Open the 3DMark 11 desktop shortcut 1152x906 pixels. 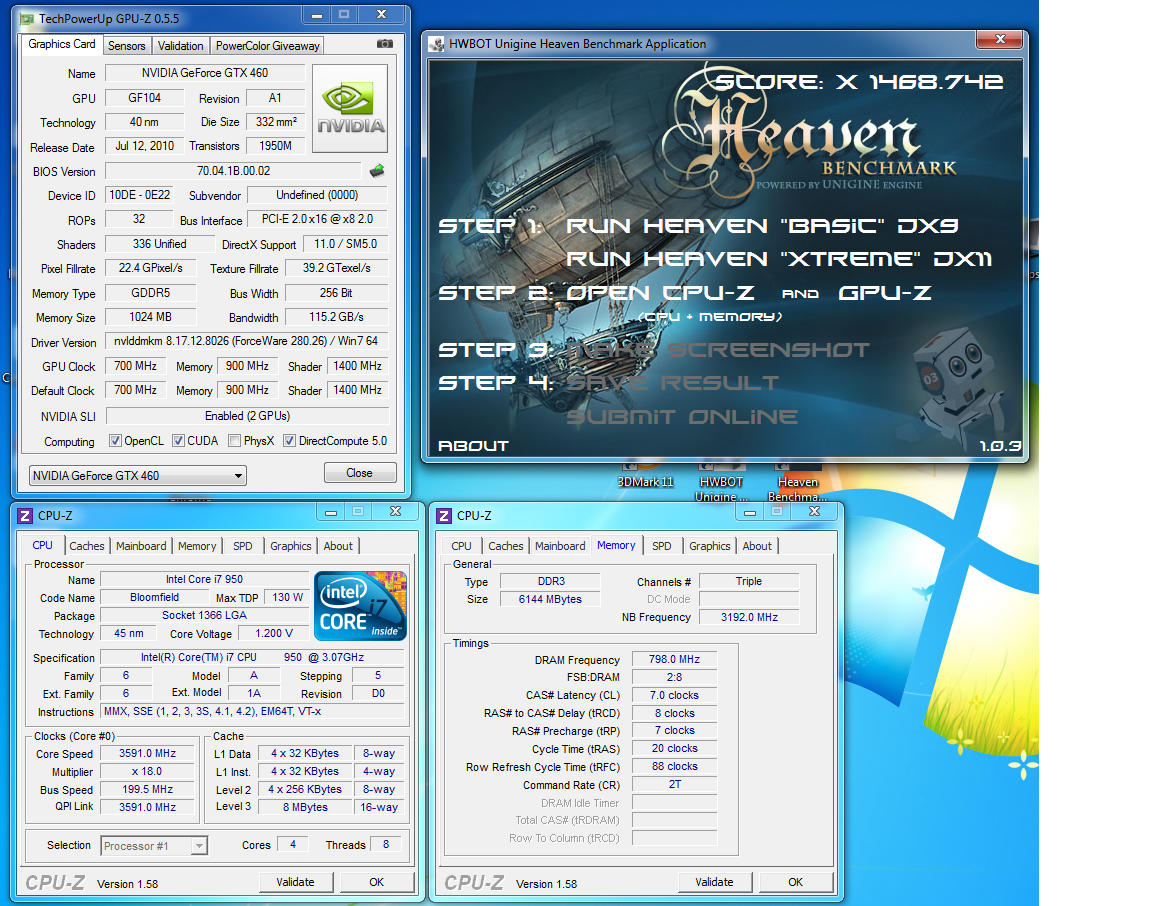click(645, 475)
